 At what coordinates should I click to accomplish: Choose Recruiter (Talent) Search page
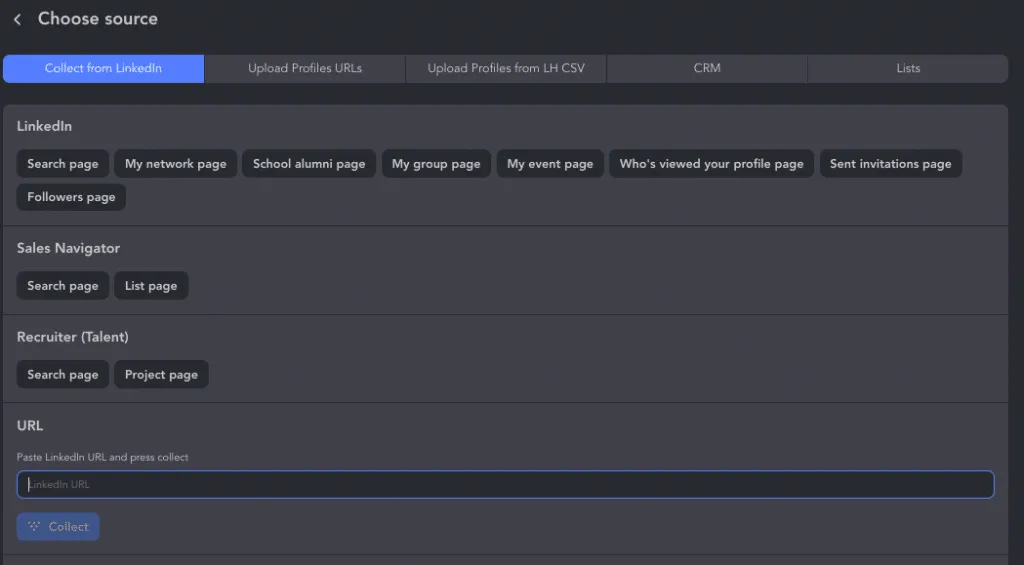click(63, 375)
